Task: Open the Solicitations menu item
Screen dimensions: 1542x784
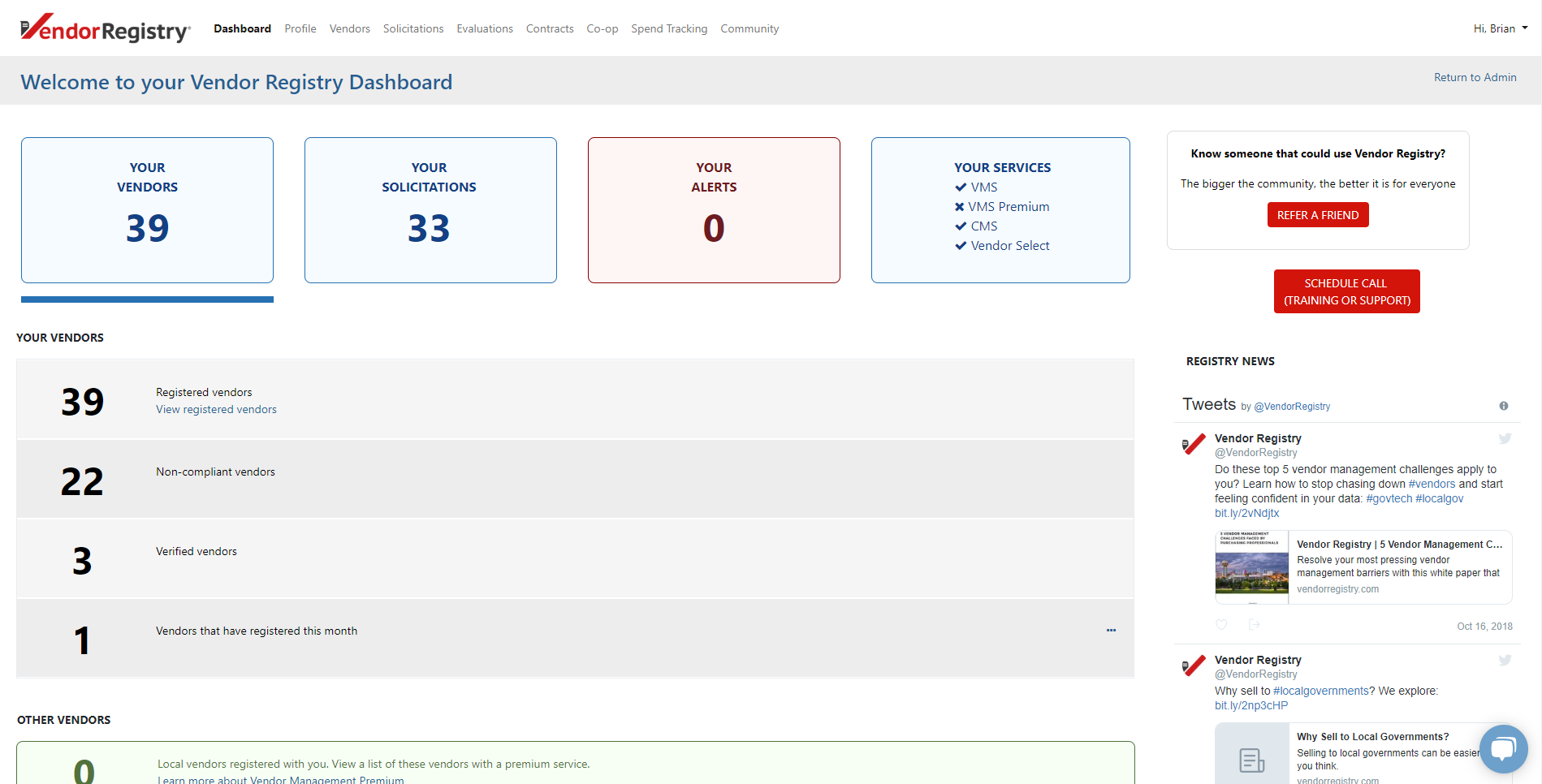Action: pos(413,28)
